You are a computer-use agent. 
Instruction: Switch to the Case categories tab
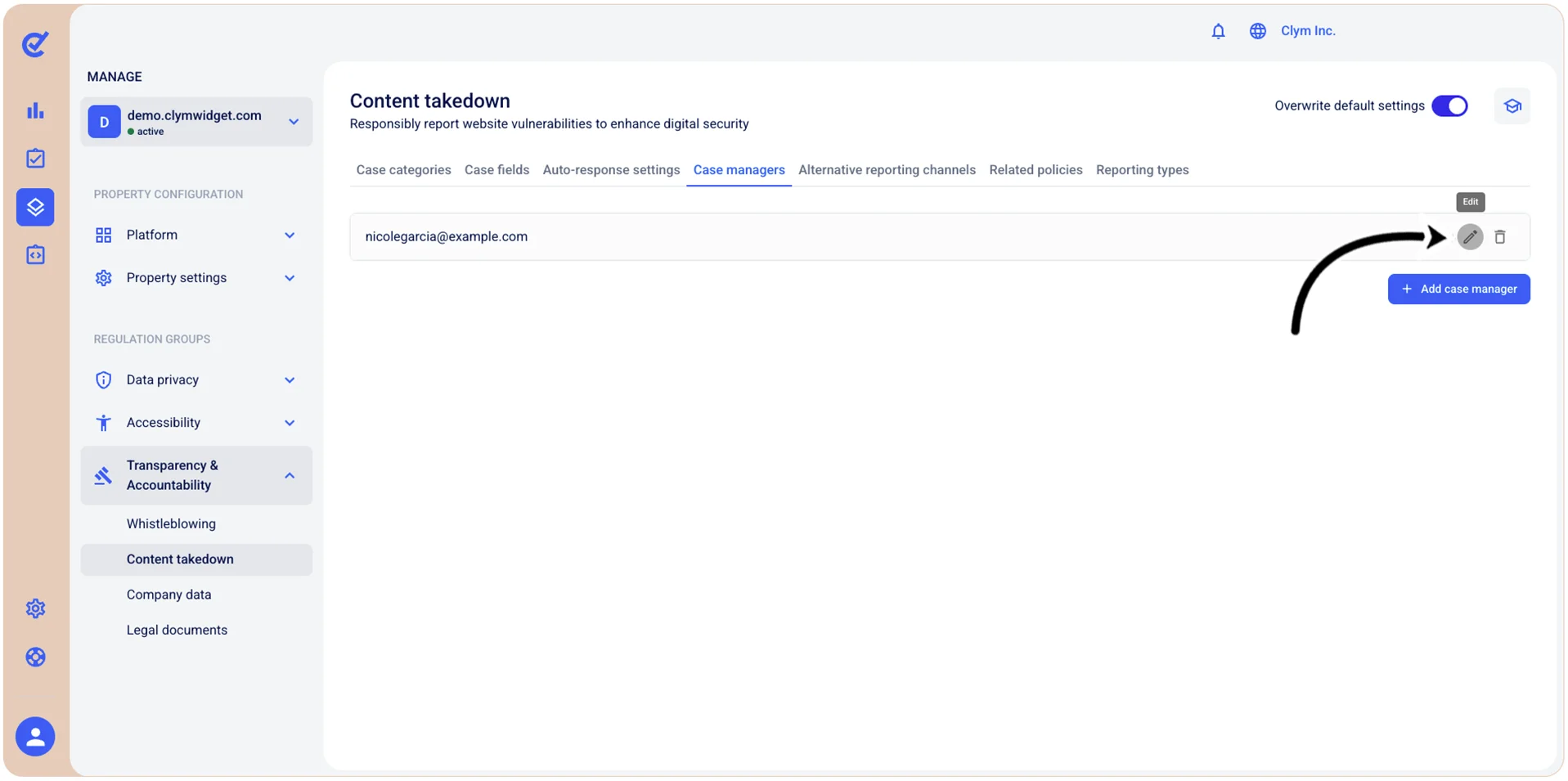[x=403, y=170]
